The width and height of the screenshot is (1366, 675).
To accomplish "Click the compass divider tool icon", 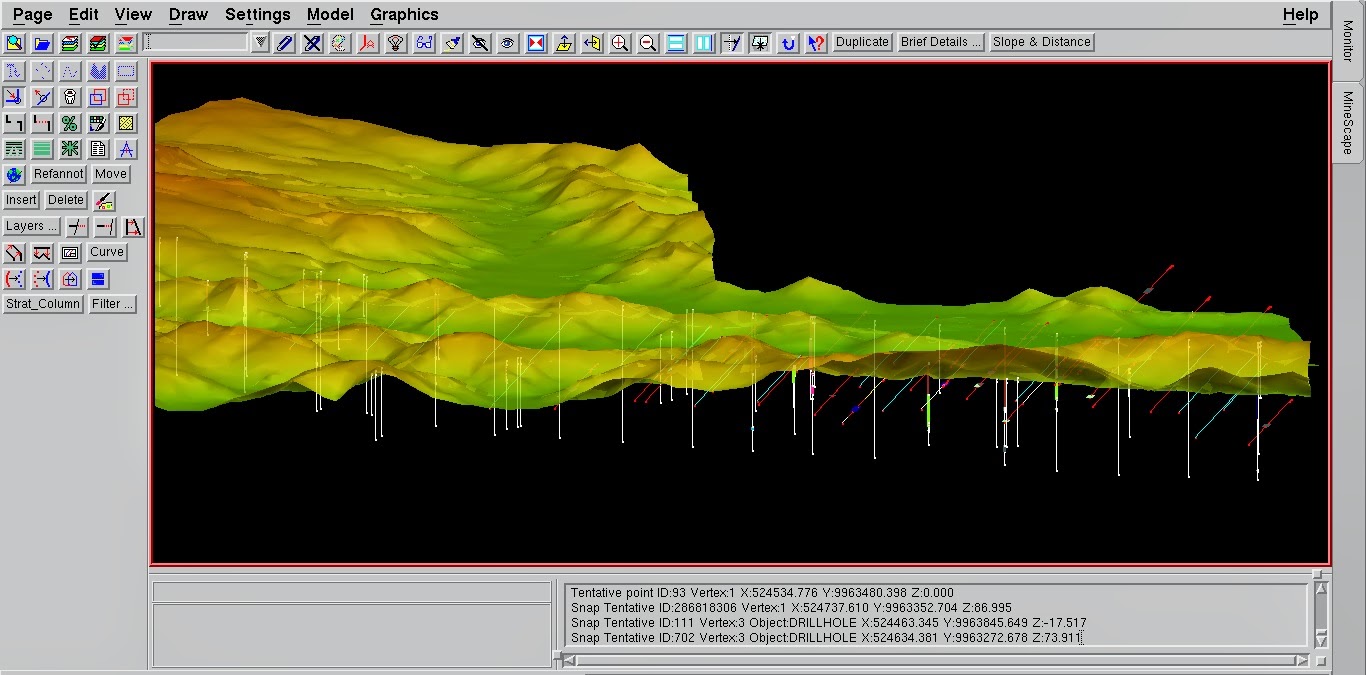I will pos(126,150).
